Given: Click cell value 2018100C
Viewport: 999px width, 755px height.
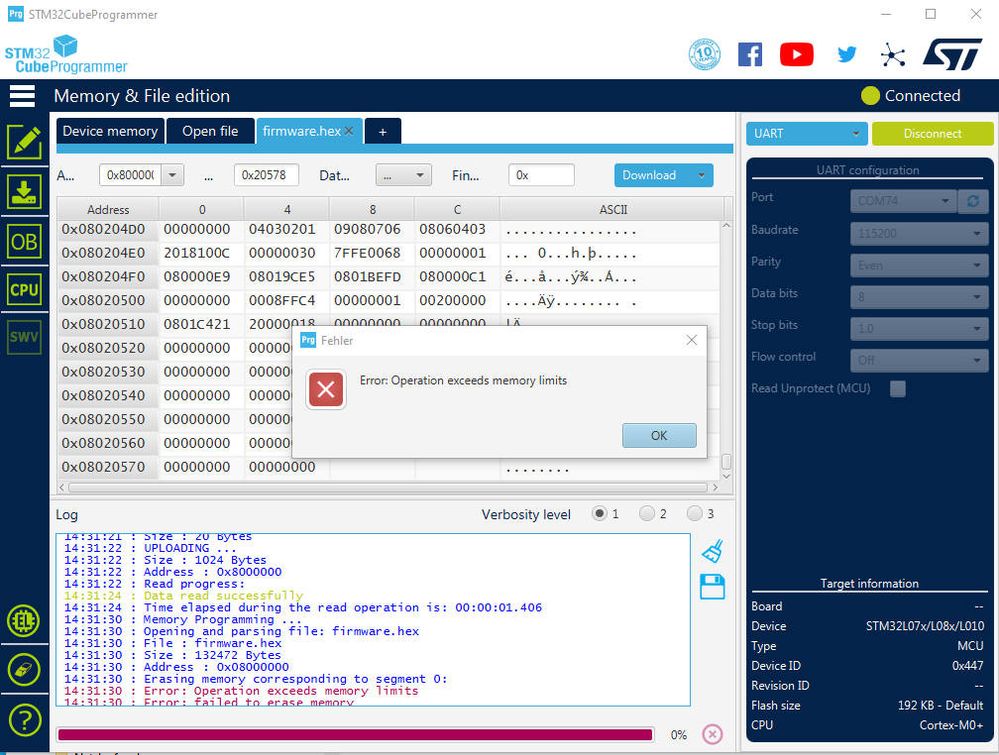Looking at the screenshot, I should point(196,253).
